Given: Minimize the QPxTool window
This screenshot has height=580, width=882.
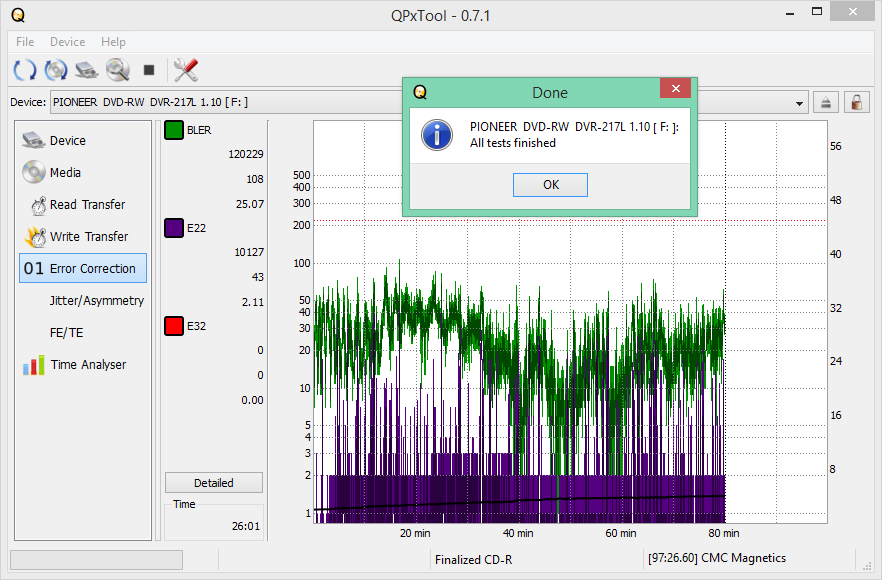Looking at the screenshot, I should click(x=790, y=12).
